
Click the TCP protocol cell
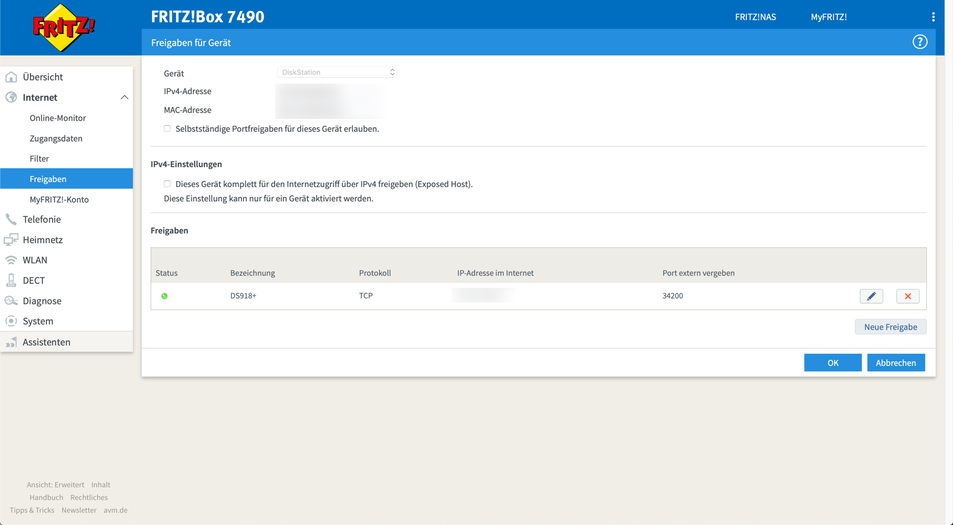(366, 296)
